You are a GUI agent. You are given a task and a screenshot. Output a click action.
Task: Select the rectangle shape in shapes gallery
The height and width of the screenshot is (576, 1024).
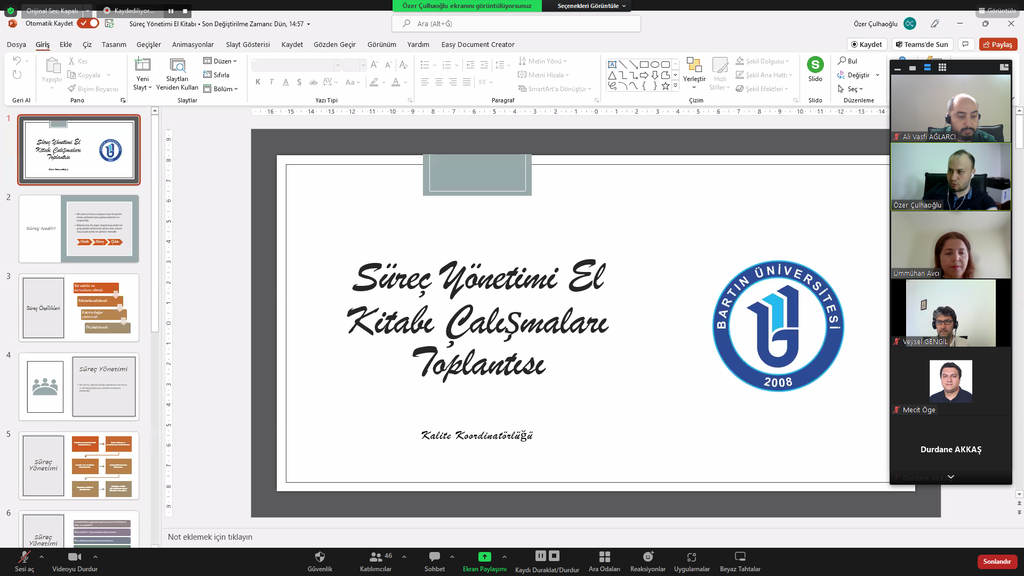point(644,64)
